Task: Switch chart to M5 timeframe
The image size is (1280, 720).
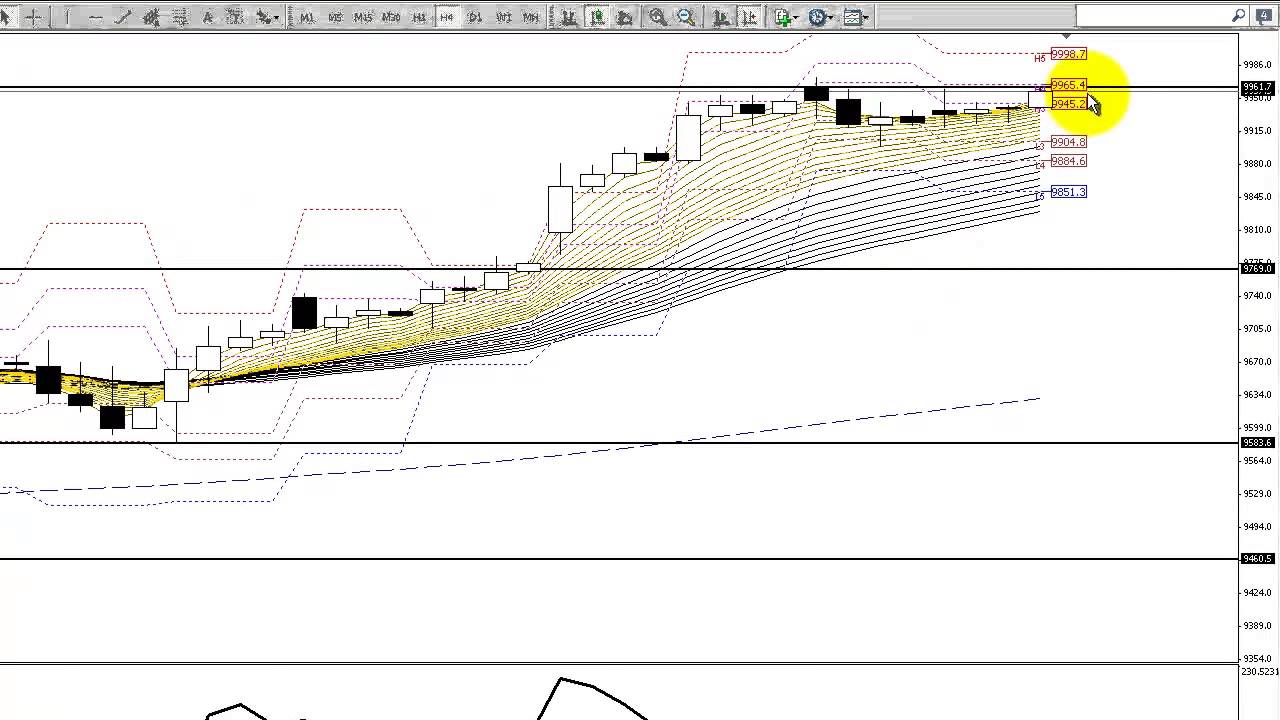Action: coord(335,17)
